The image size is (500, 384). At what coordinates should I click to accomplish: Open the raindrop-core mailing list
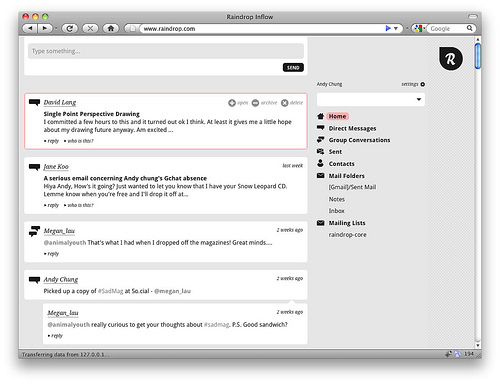click(x=347, y=235)
